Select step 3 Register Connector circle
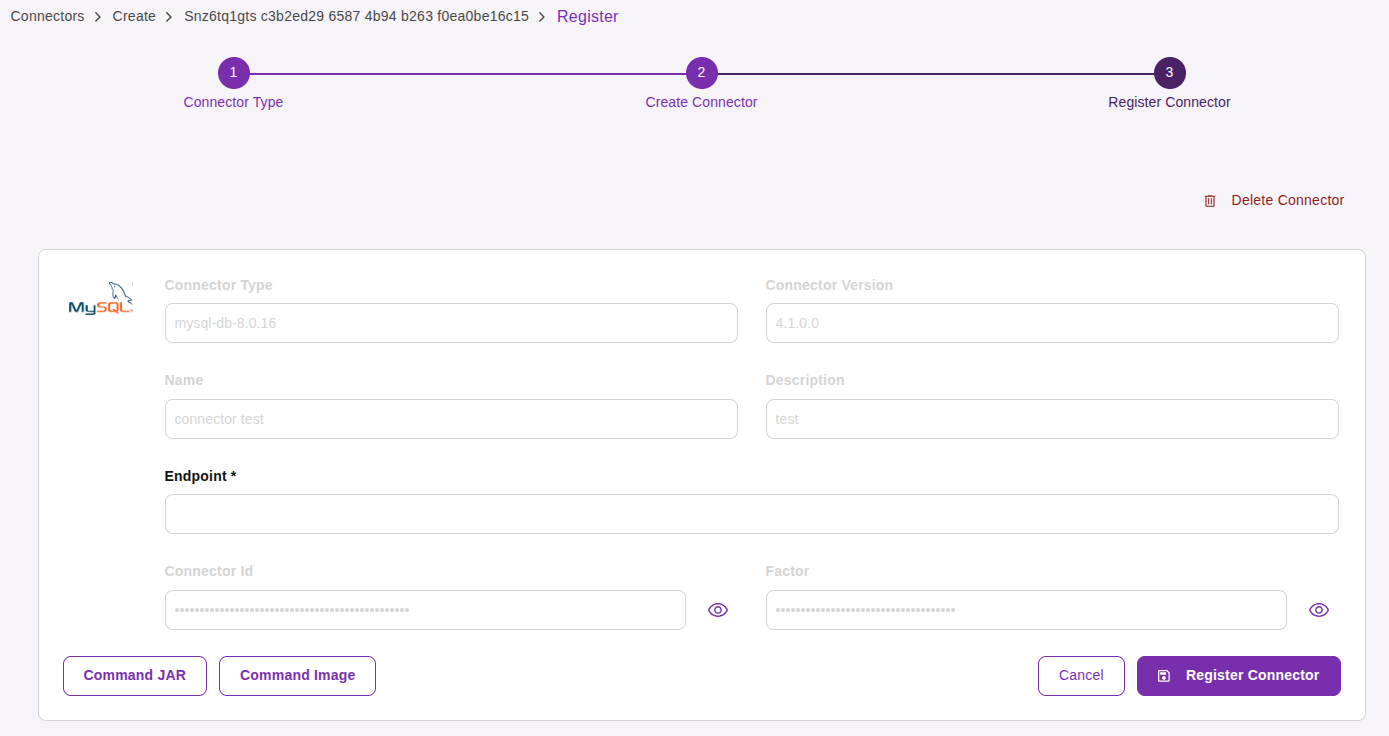The height and width of the screenshot is (736, 1389). (1168, 72)
